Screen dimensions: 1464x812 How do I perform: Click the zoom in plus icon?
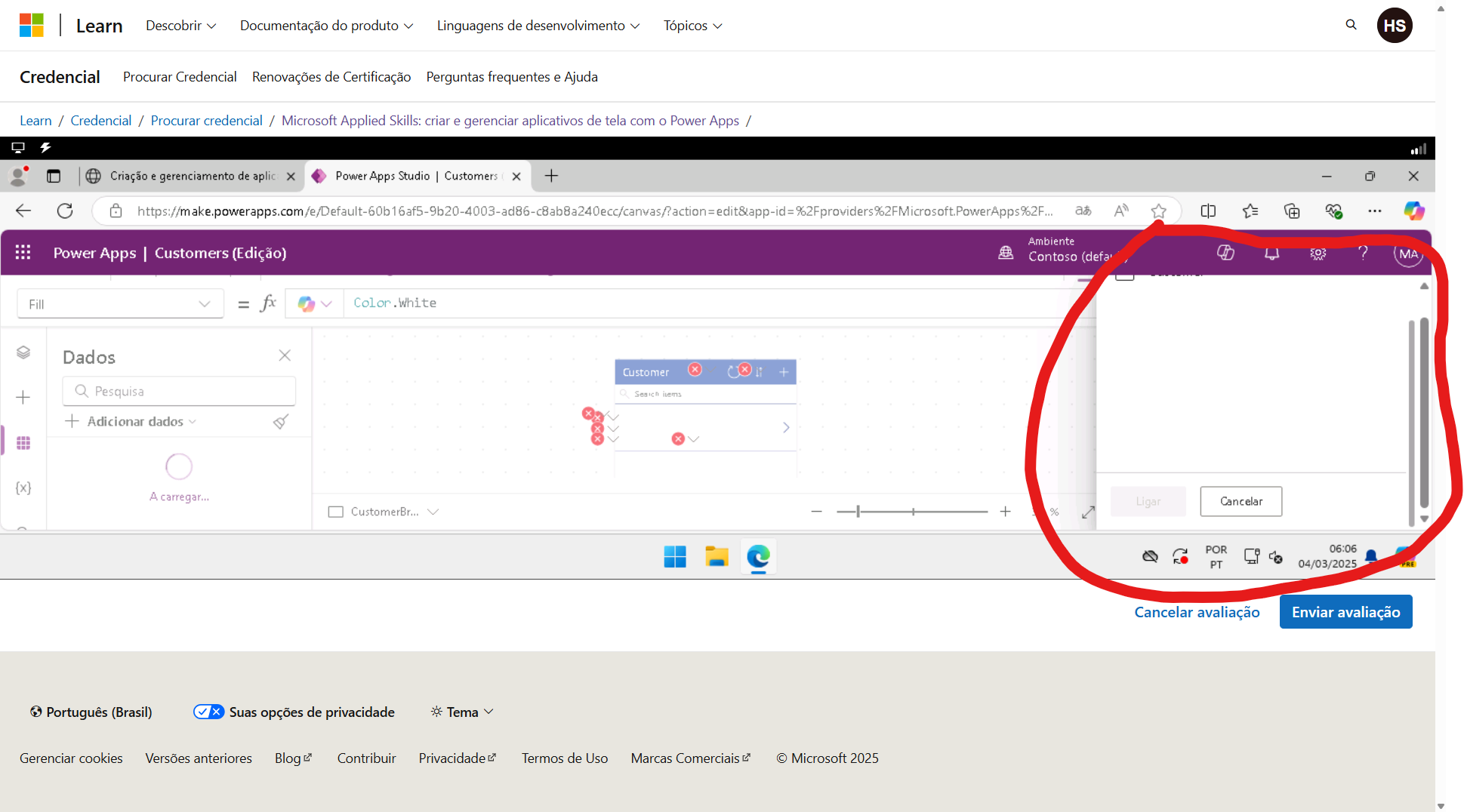coord(1006,512)
